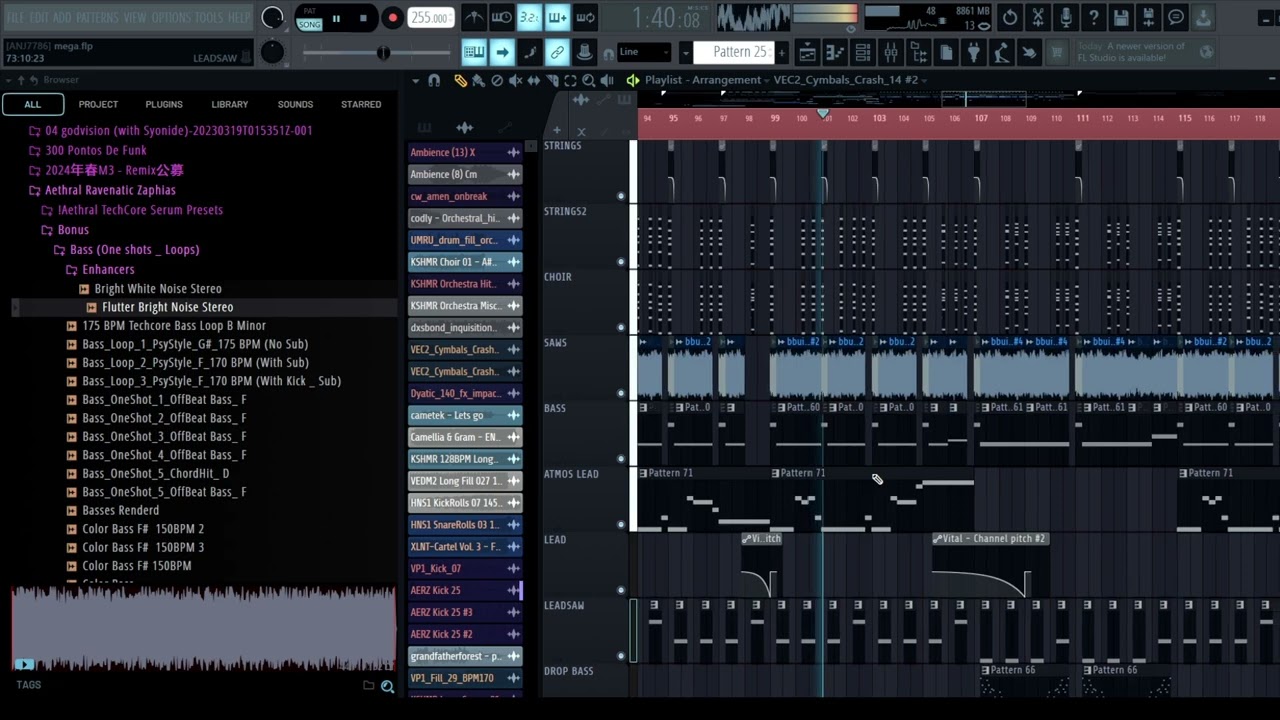Image resolution: width=1280 pixels, height=720 pixels.
Task: Select the Playback tool in playlist
Action: 607,80
